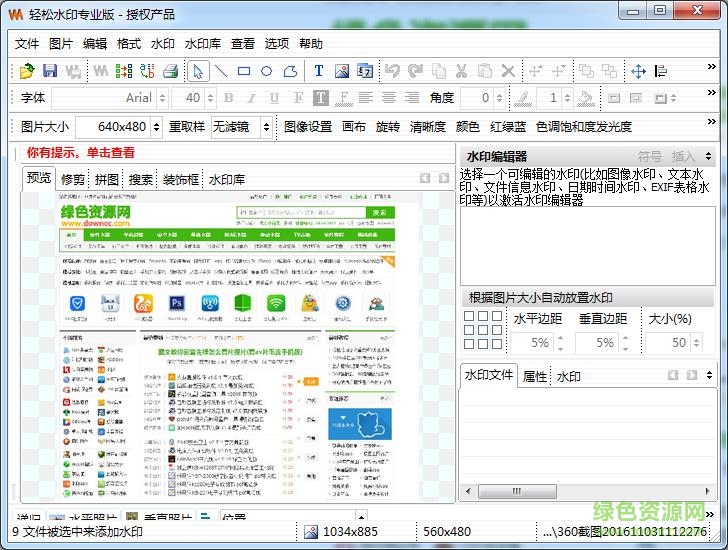Toggle underline formatting U button
Viewport: 728px width, 550px height.
274,97
